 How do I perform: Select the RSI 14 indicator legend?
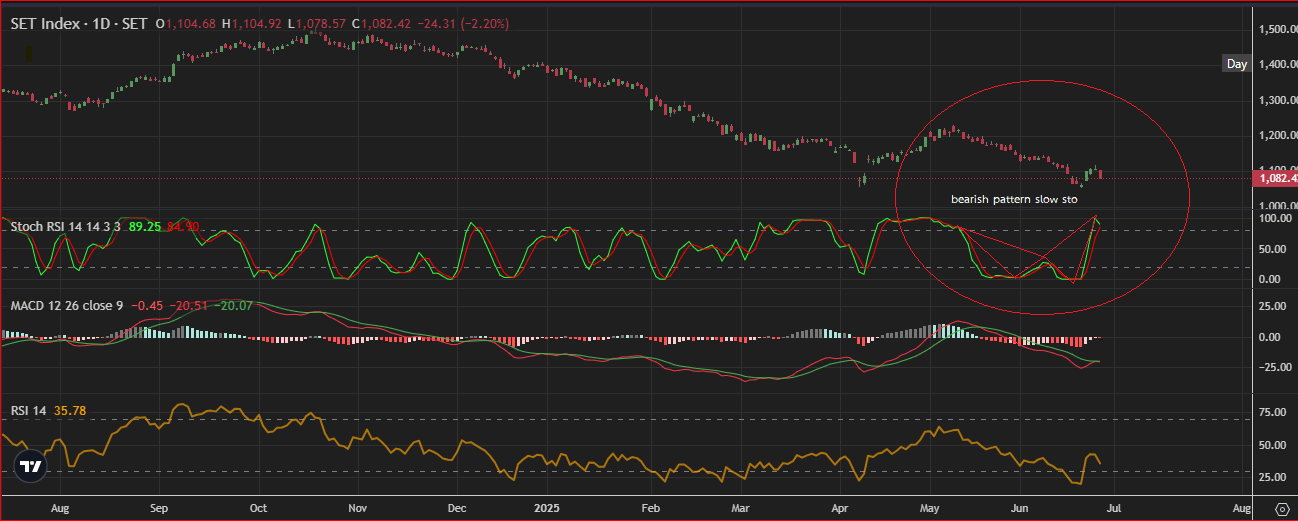coord(29,411)
